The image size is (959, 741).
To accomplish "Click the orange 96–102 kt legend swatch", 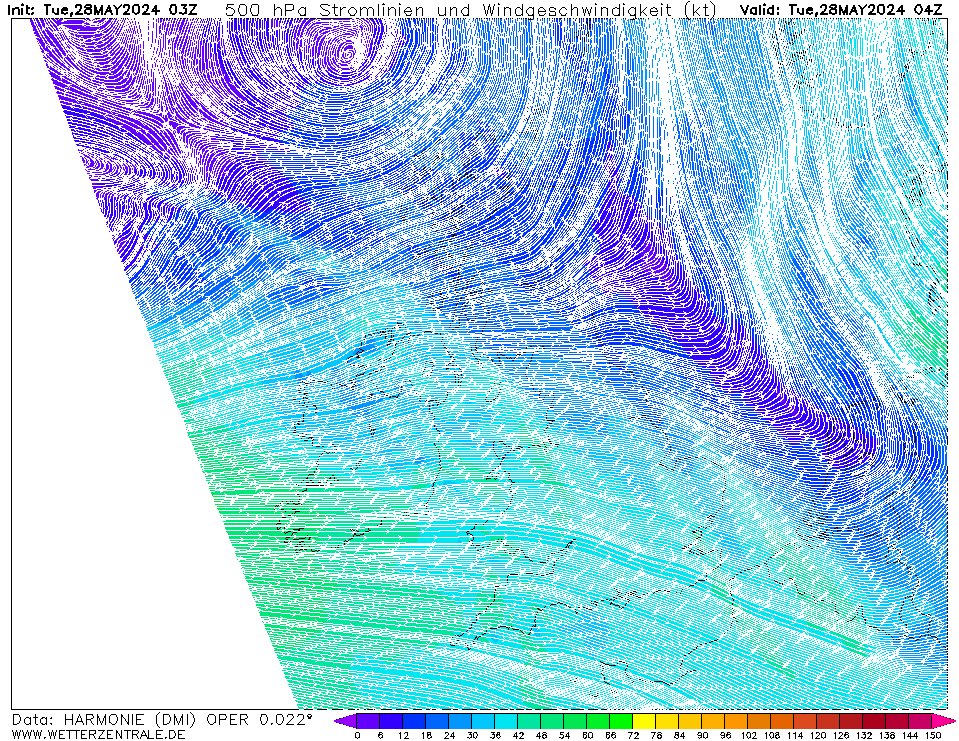I will (737, 721).
